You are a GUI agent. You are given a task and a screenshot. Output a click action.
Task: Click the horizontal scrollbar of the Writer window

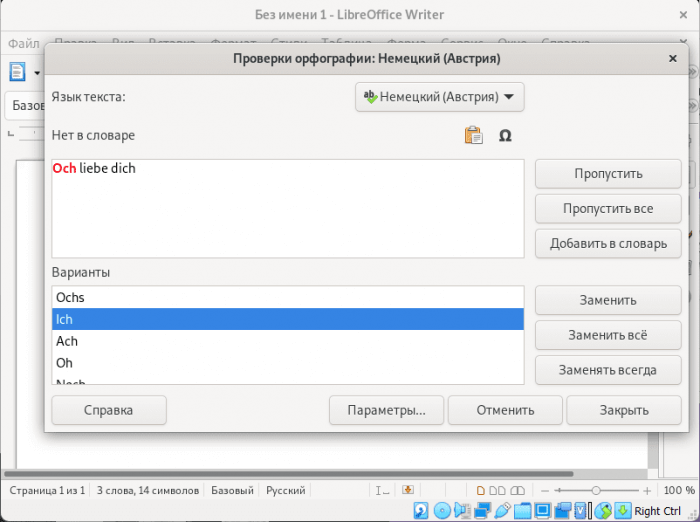tap(288, 473)
